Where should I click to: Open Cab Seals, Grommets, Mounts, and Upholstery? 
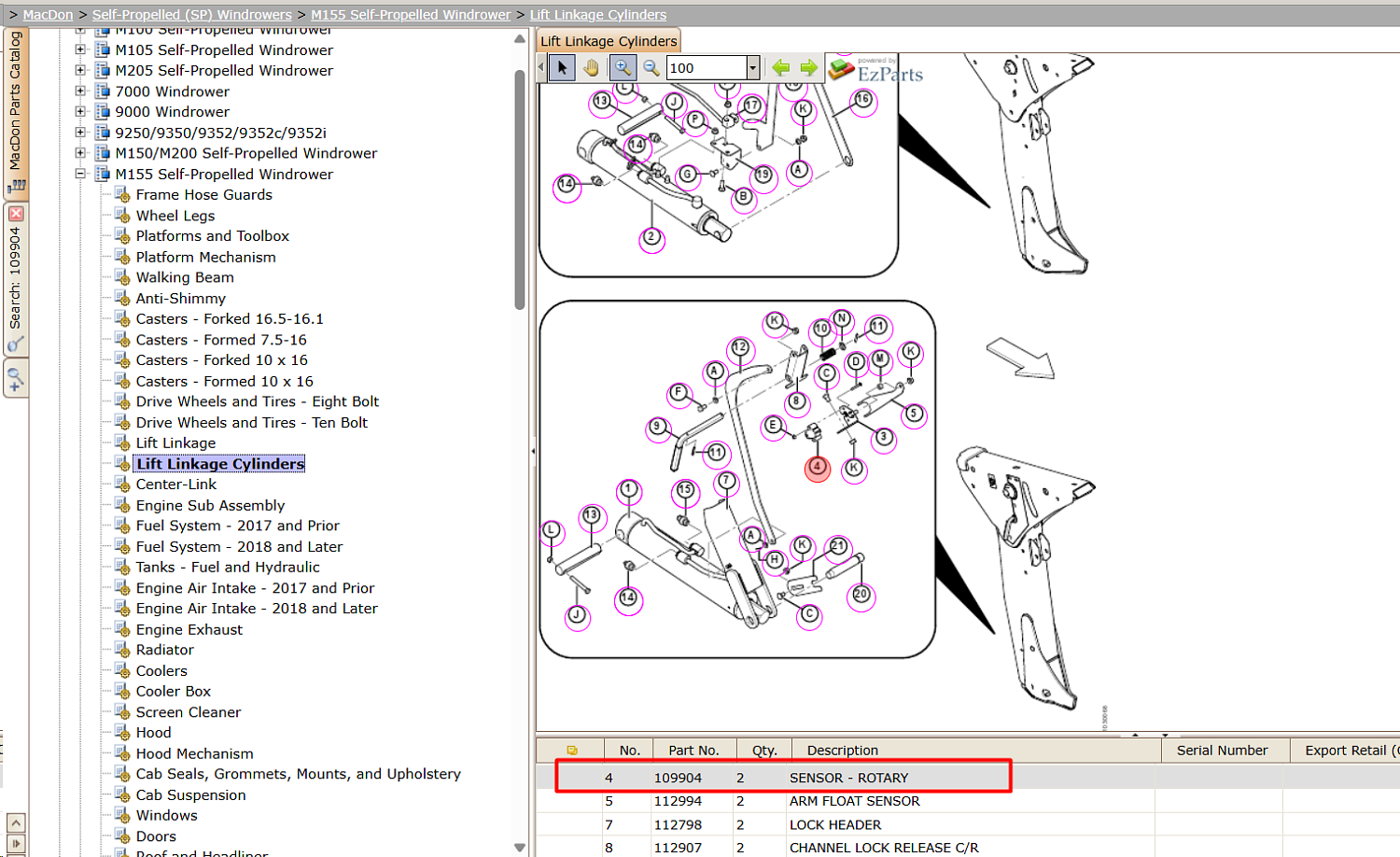(x=299, y=774)
